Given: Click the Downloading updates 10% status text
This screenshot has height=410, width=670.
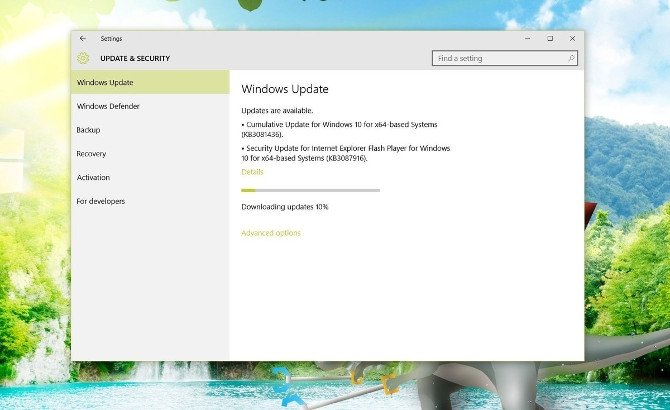Looking at the screenshot, I should (x=285, y=207).
